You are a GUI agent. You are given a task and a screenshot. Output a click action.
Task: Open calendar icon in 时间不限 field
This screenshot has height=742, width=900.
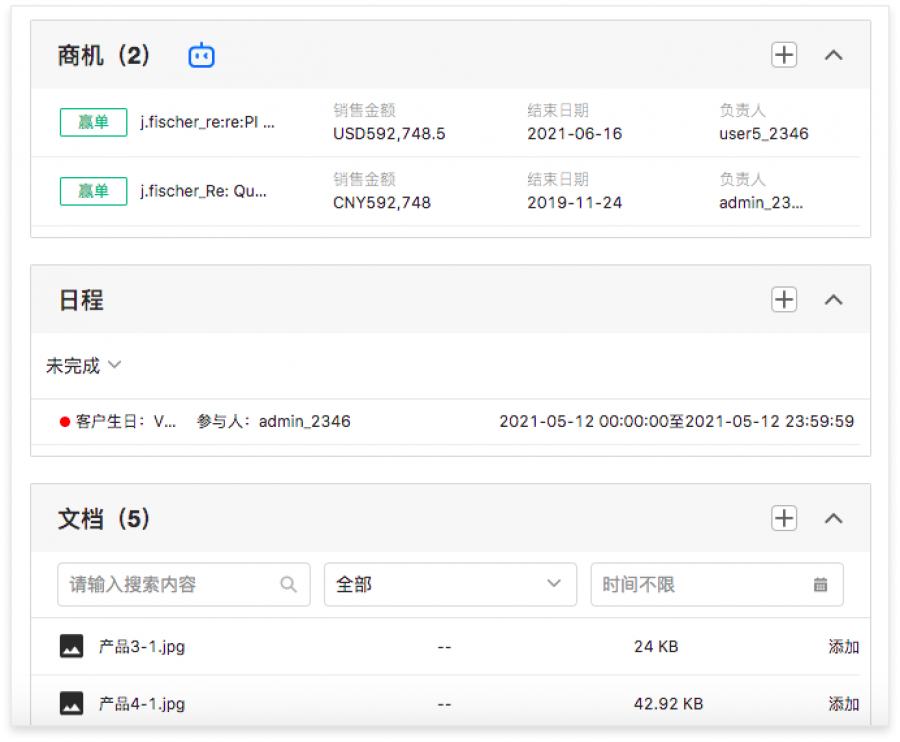[820, 585]
